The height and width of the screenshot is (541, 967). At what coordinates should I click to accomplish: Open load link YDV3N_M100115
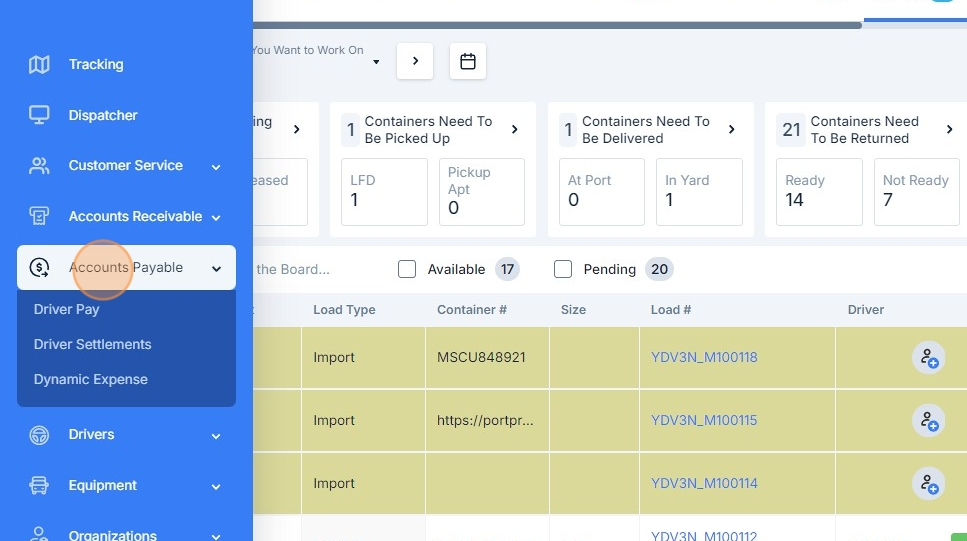point(704,420)
